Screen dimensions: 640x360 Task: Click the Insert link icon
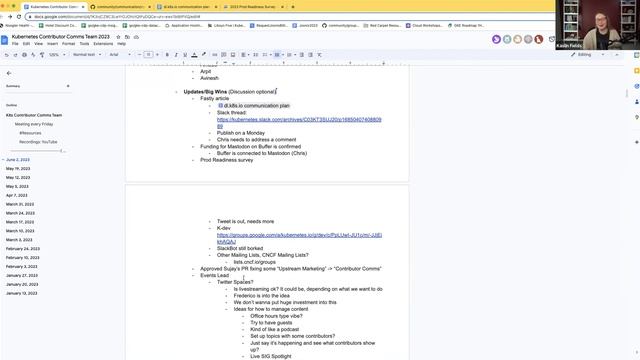point(215,55)
